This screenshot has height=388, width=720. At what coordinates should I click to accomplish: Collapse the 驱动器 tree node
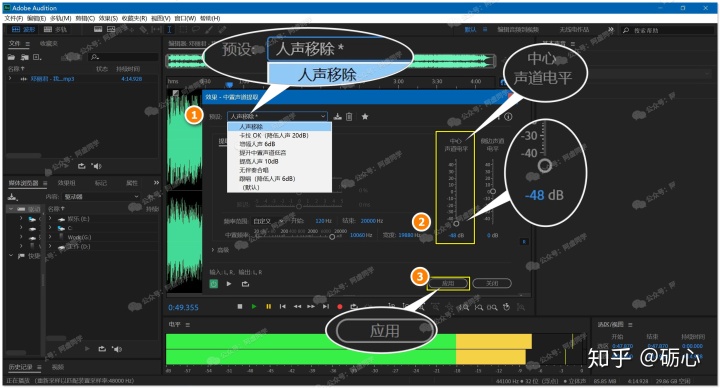coord(11,209)
